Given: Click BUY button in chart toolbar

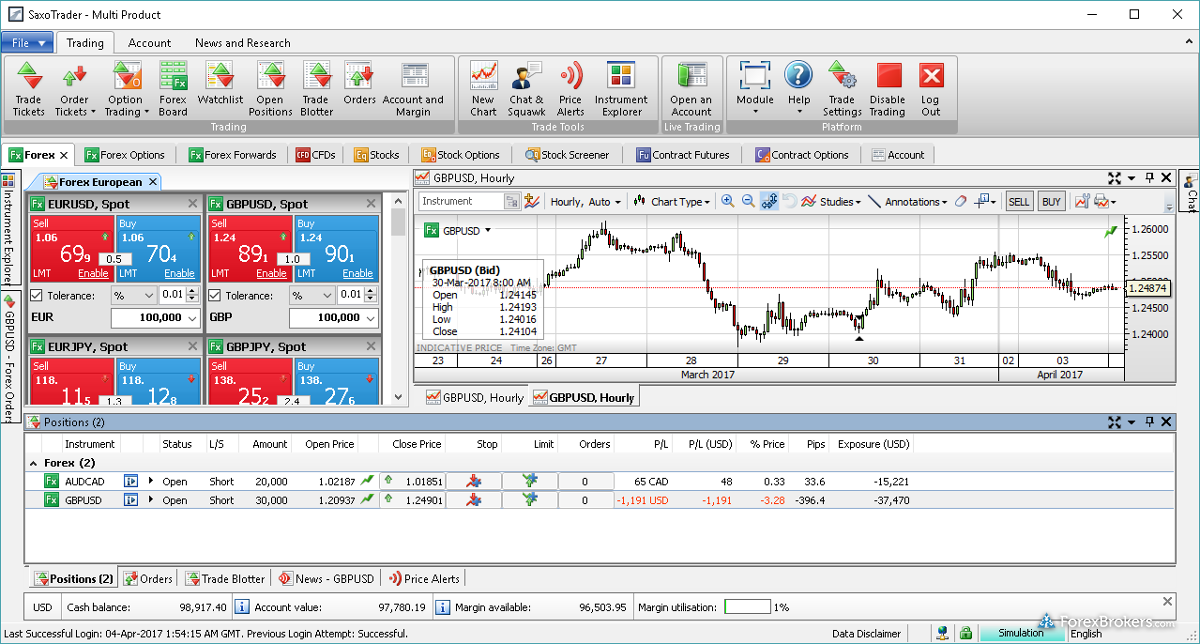Looking at the screenshot, I should 1051,201.
